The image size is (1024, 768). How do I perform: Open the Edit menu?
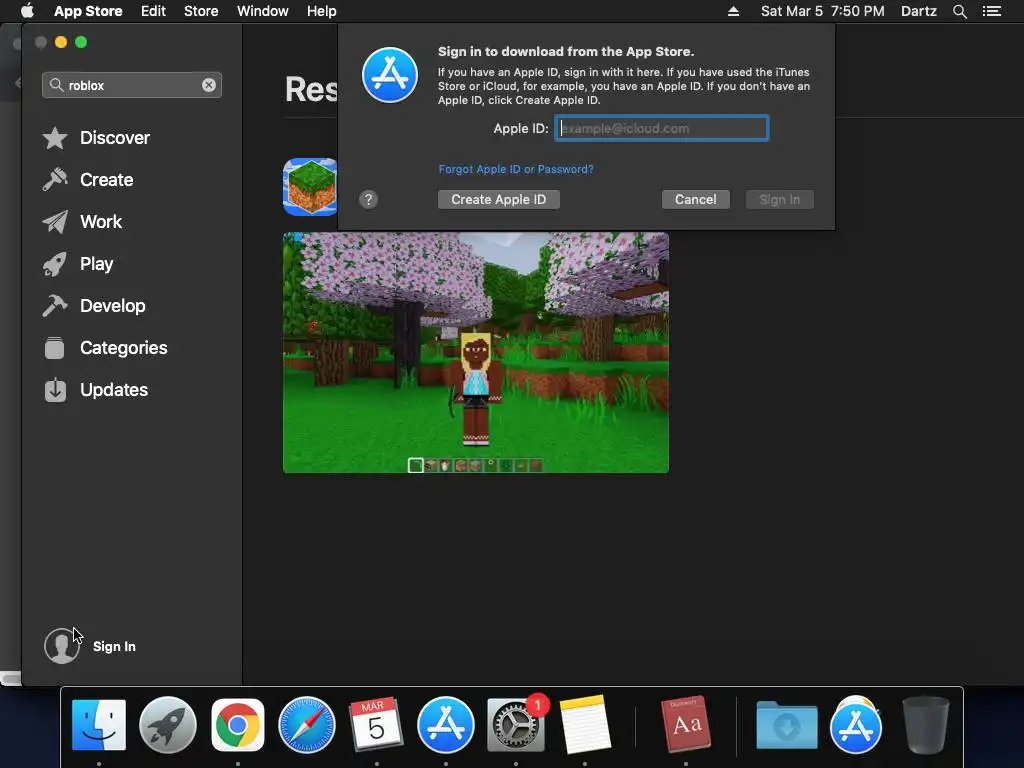click(x=153, y=11)
